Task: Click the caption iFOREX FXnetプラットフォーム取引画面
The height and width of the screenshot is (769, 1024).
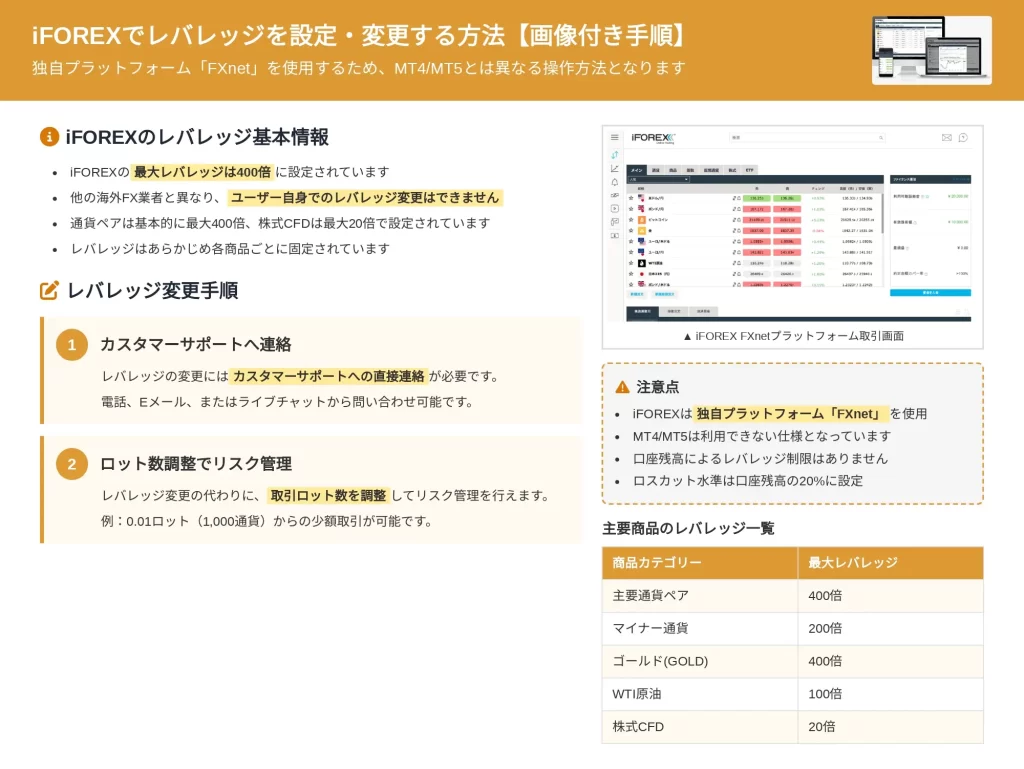Action: coord(793,336)
